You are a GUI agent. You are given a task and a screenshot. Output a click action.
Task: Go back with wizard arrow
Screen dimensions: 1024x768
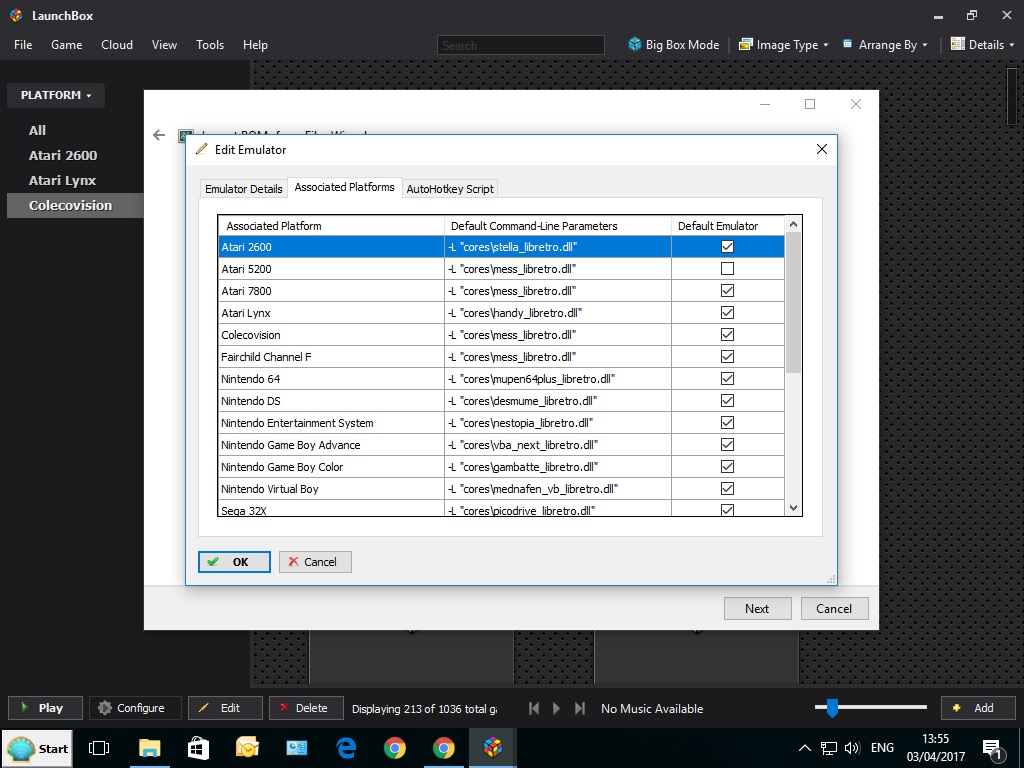pos(159,135)
